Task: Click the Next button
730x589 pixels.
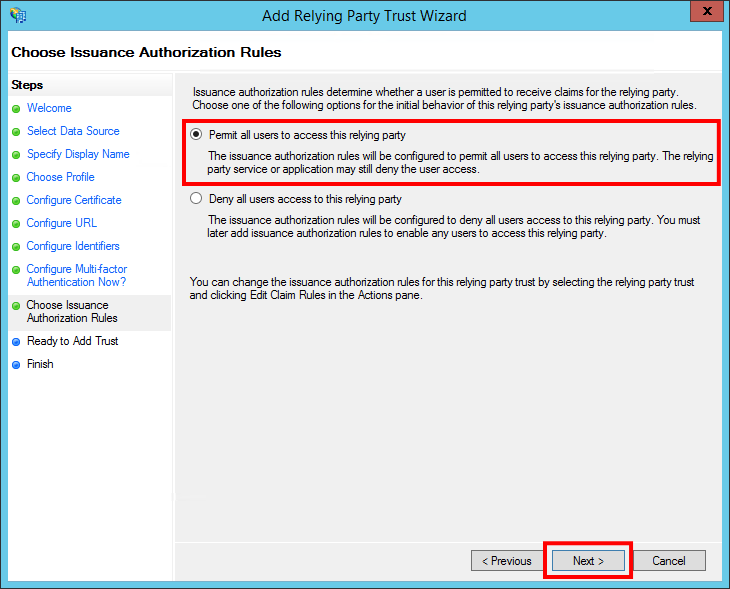Action: [x=588, y=561]
